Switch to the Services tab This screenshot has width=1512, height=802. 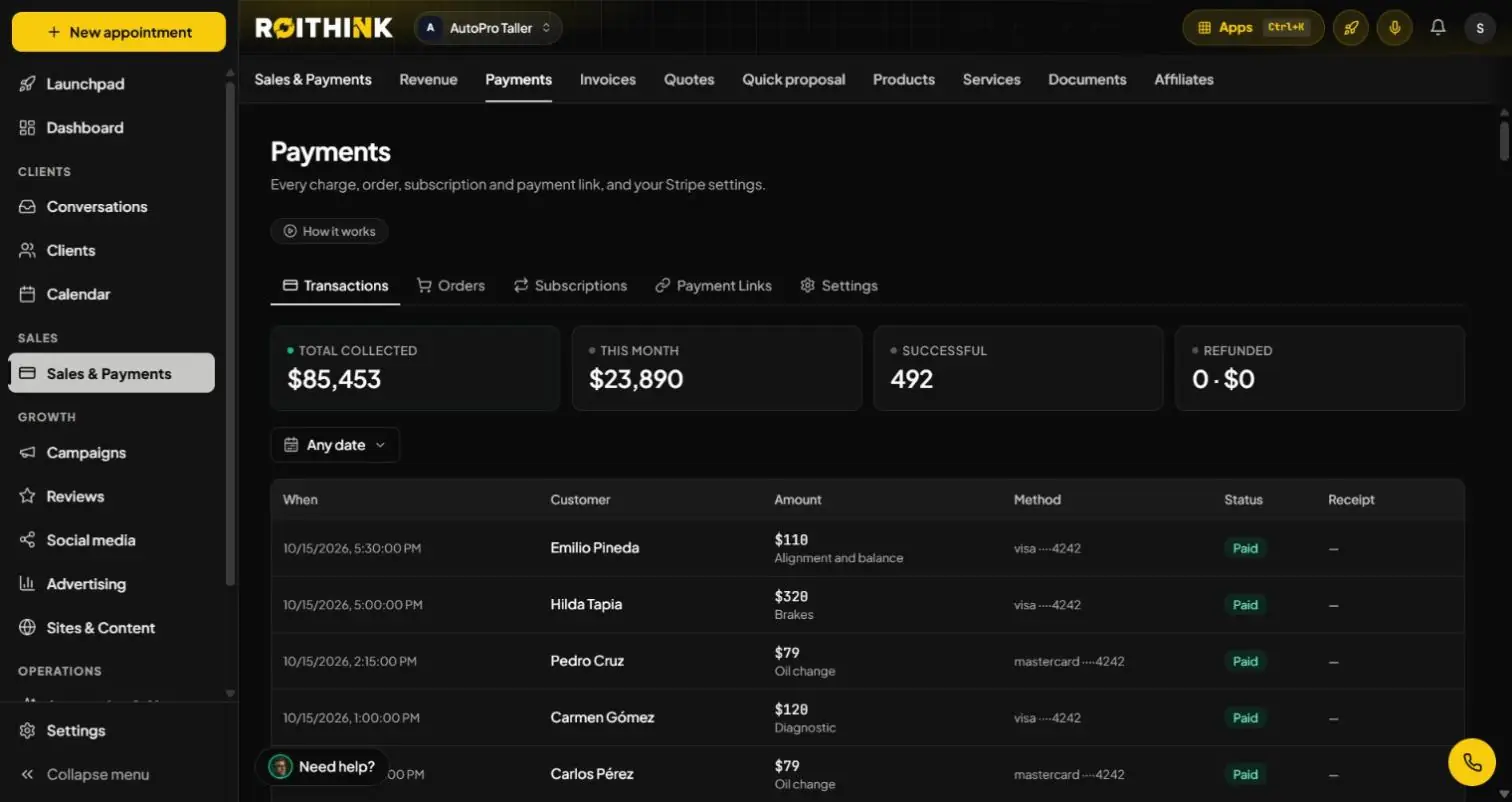(992, 80)
